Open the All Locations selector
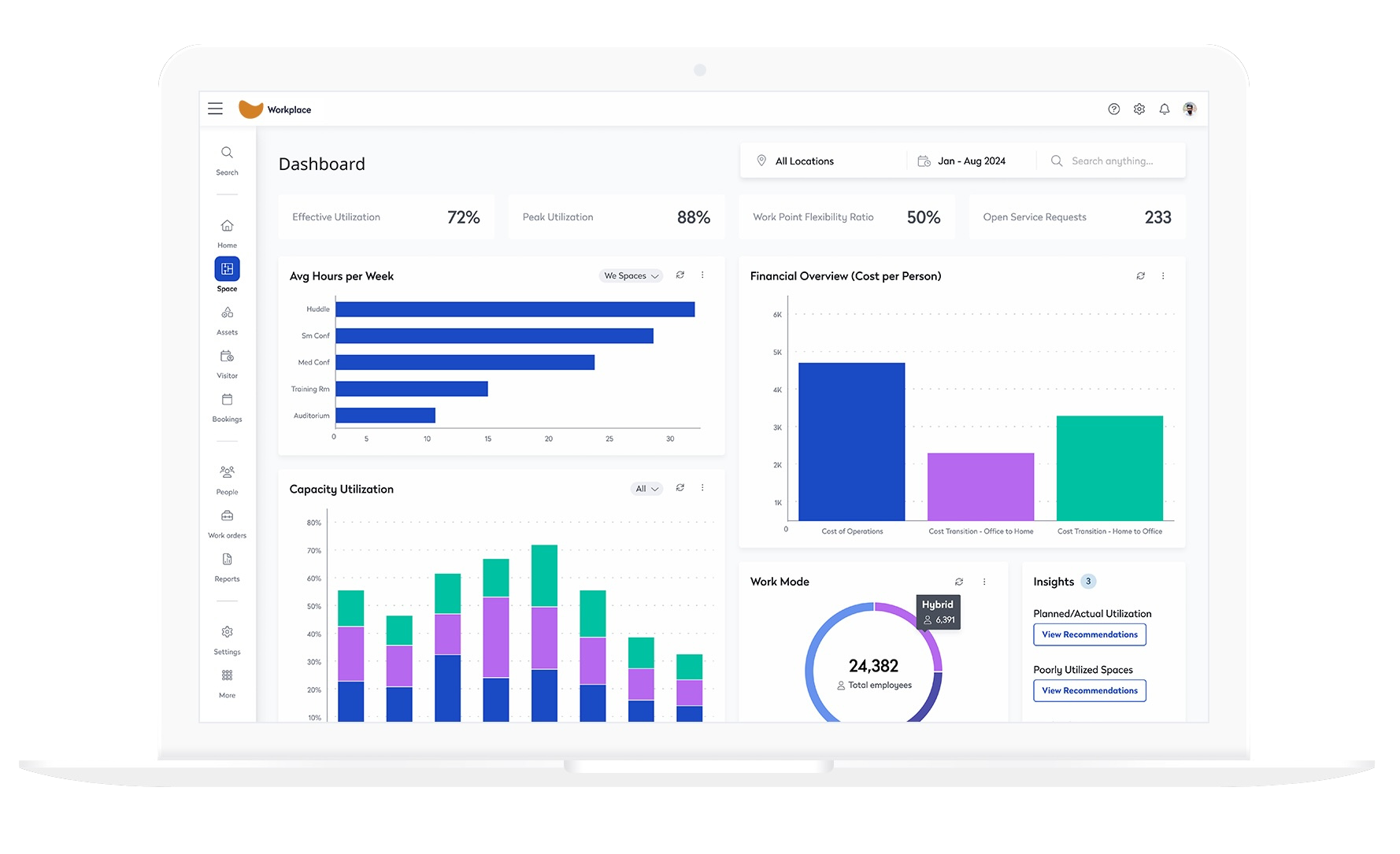The image size is (1400, 854). click(804, 161)
